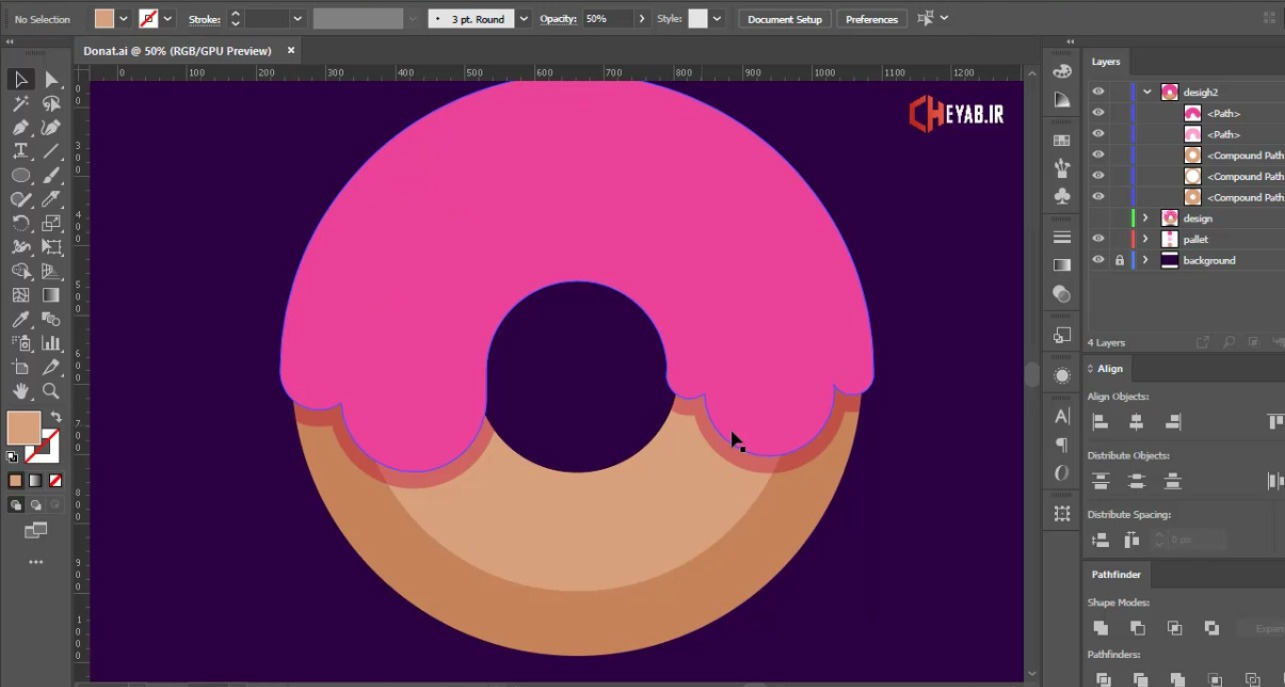Hide the pallet layer
The width and height of the screenshot is (1285, 687).
coord(1098,239)
